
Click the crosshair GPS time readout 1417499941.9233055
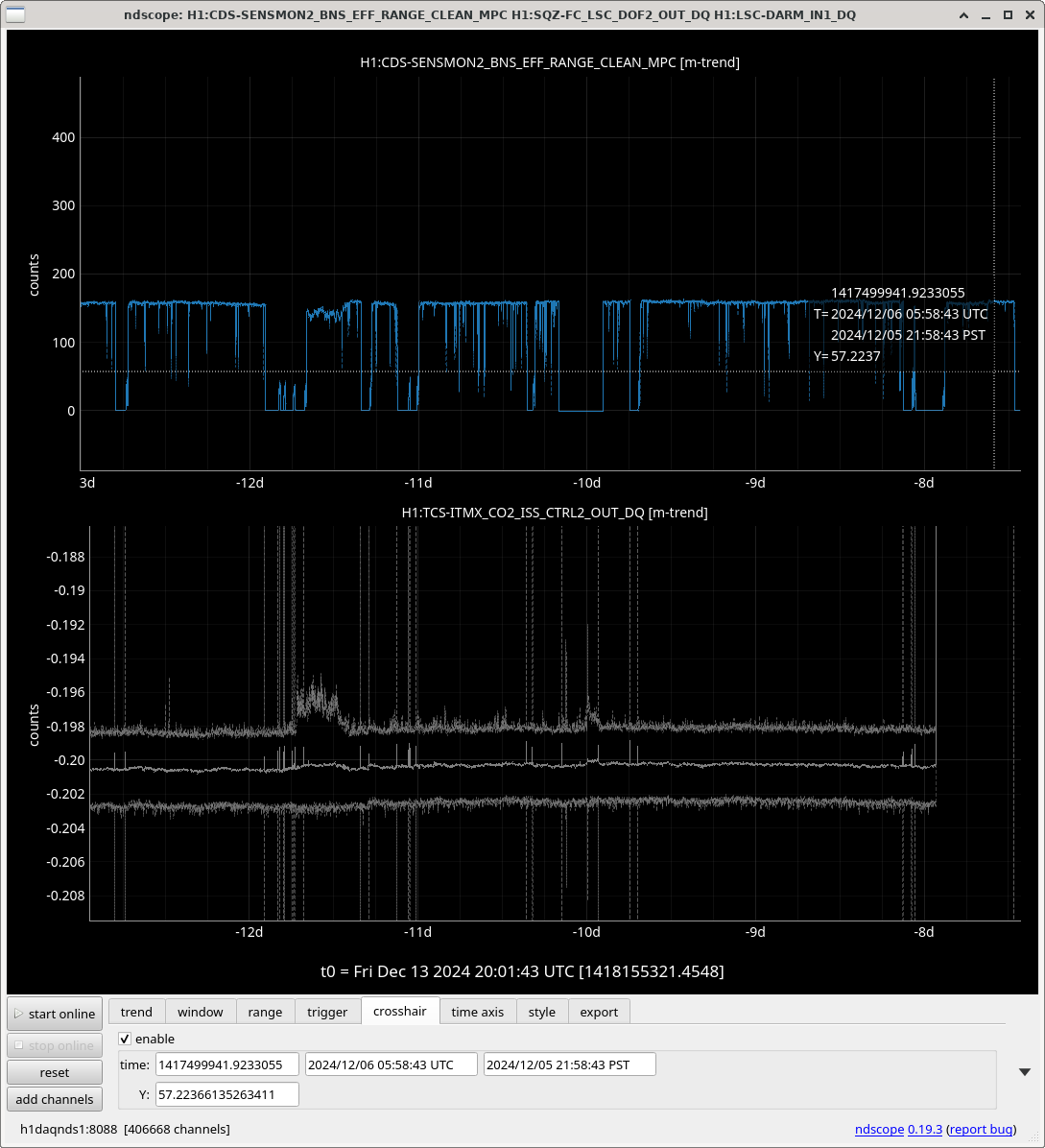pos(898,293)
